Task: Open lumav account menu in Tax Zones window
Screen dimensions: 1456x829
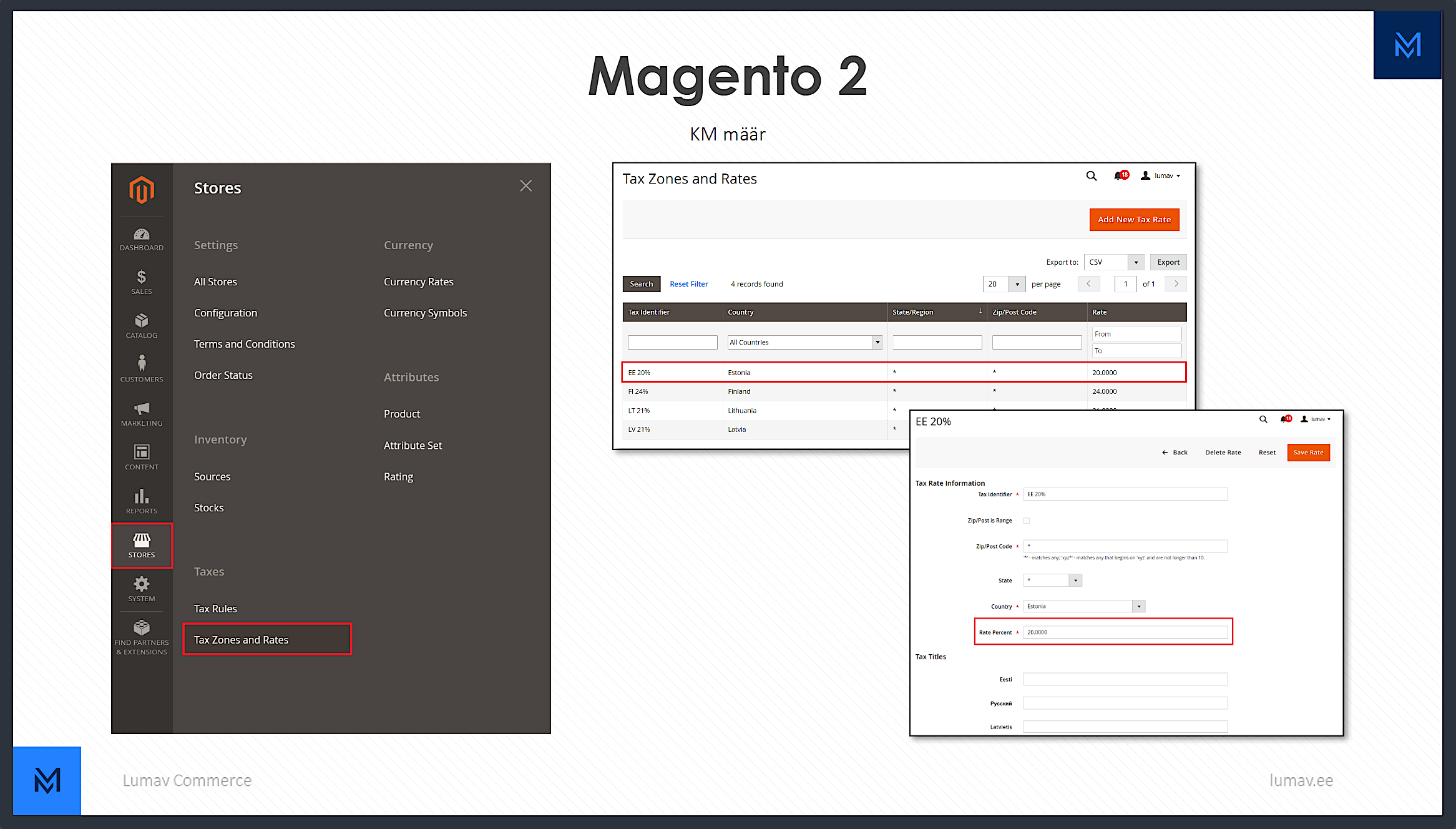Action: [x=1161, y=175]
